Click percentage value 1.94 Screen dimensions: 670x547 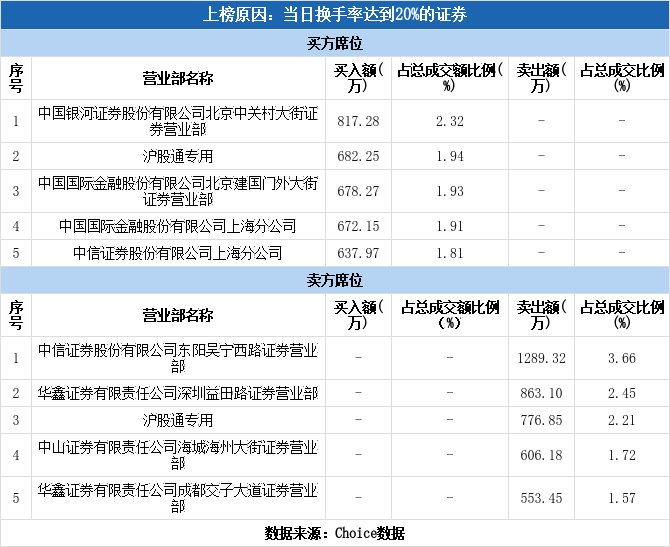coord(450,156)
